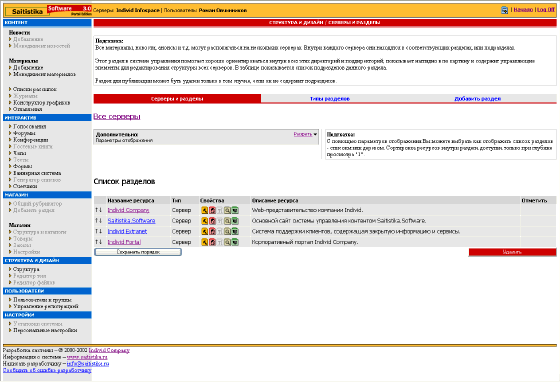Click red icon in Individ Portal row
Viewport: 560px width, 382px height.
click(x=212, y=242)
